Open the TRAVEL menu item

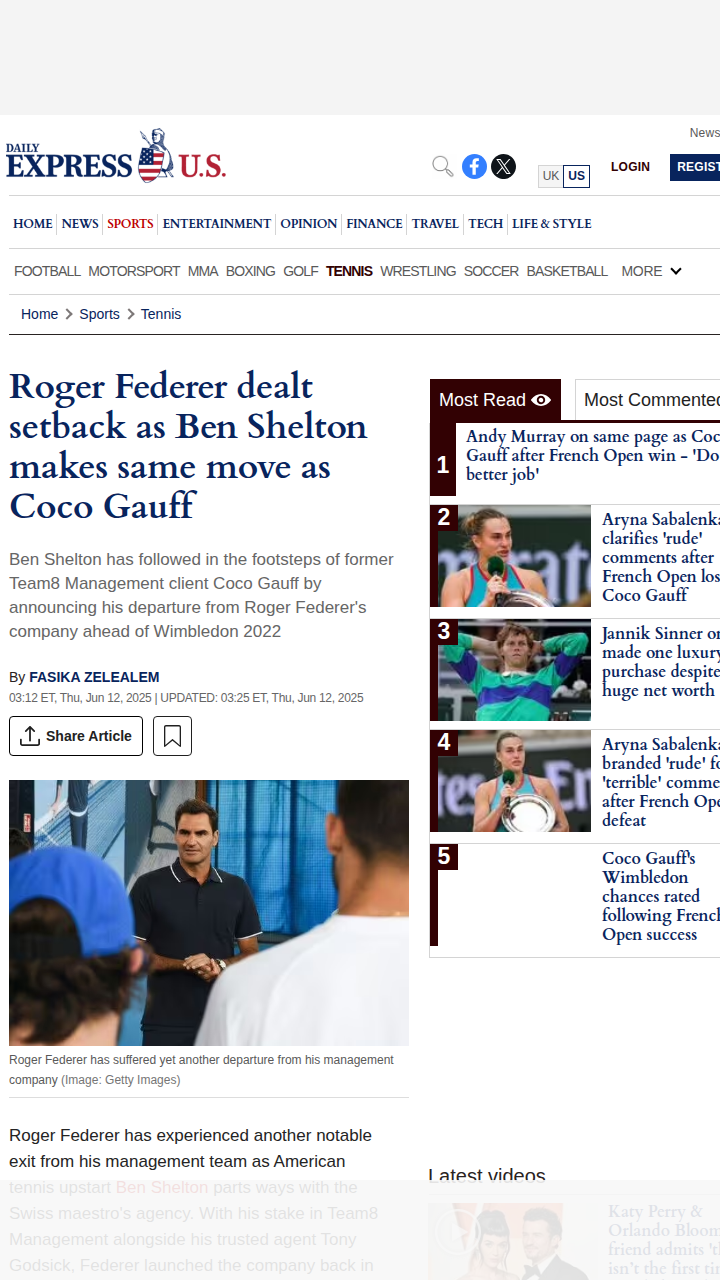[x=436, y=224]
